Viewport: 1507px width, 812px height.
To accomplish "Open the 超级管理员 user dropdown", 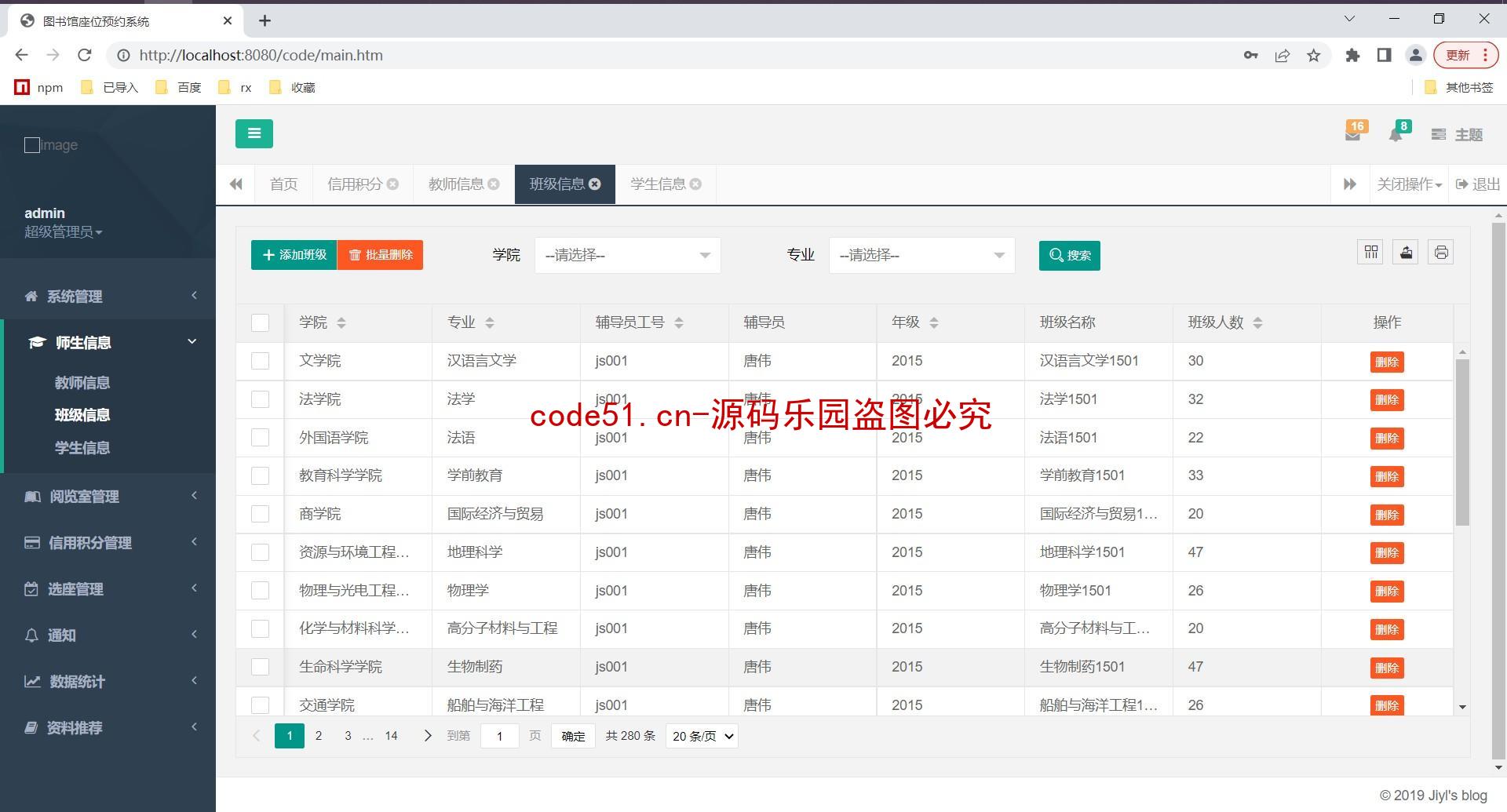I will pos(63,231).
